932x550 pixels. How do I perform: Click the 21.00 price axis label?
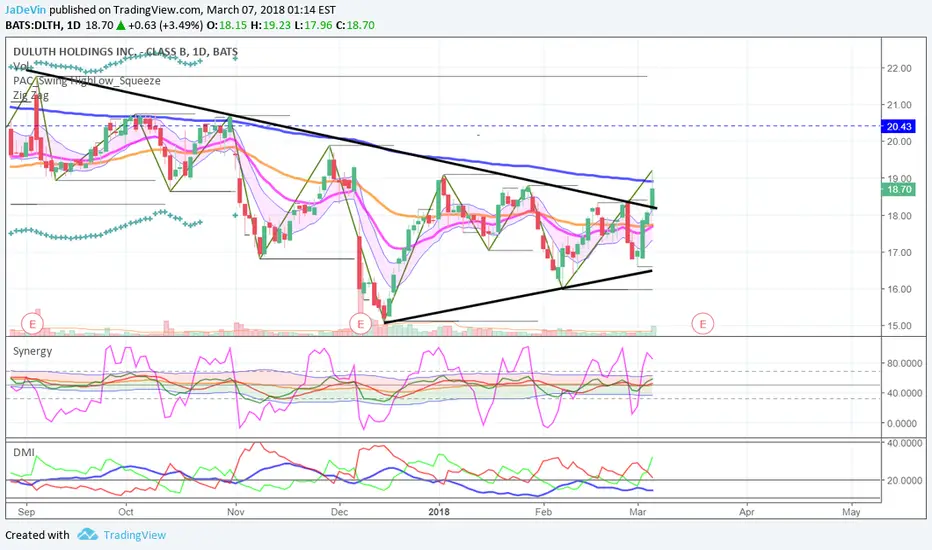899,105
